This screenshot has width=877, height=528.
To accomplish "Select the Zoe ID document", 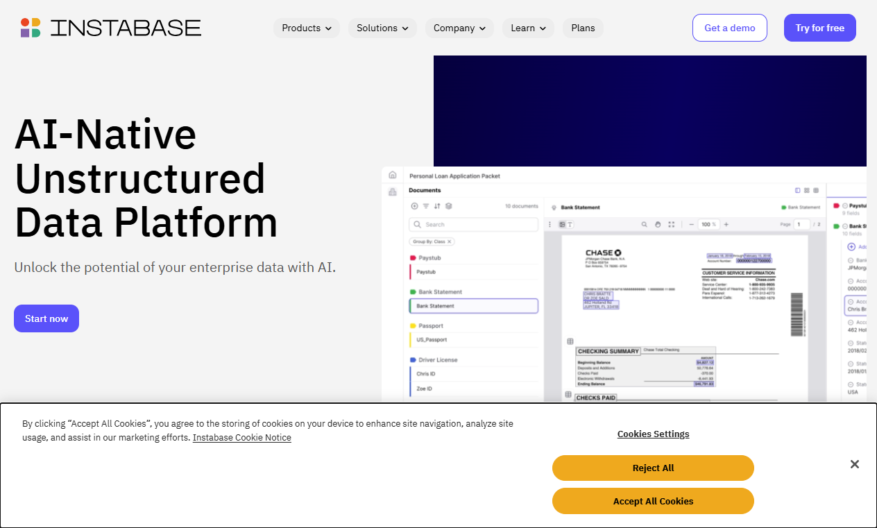I will click(x=474, y=388).
